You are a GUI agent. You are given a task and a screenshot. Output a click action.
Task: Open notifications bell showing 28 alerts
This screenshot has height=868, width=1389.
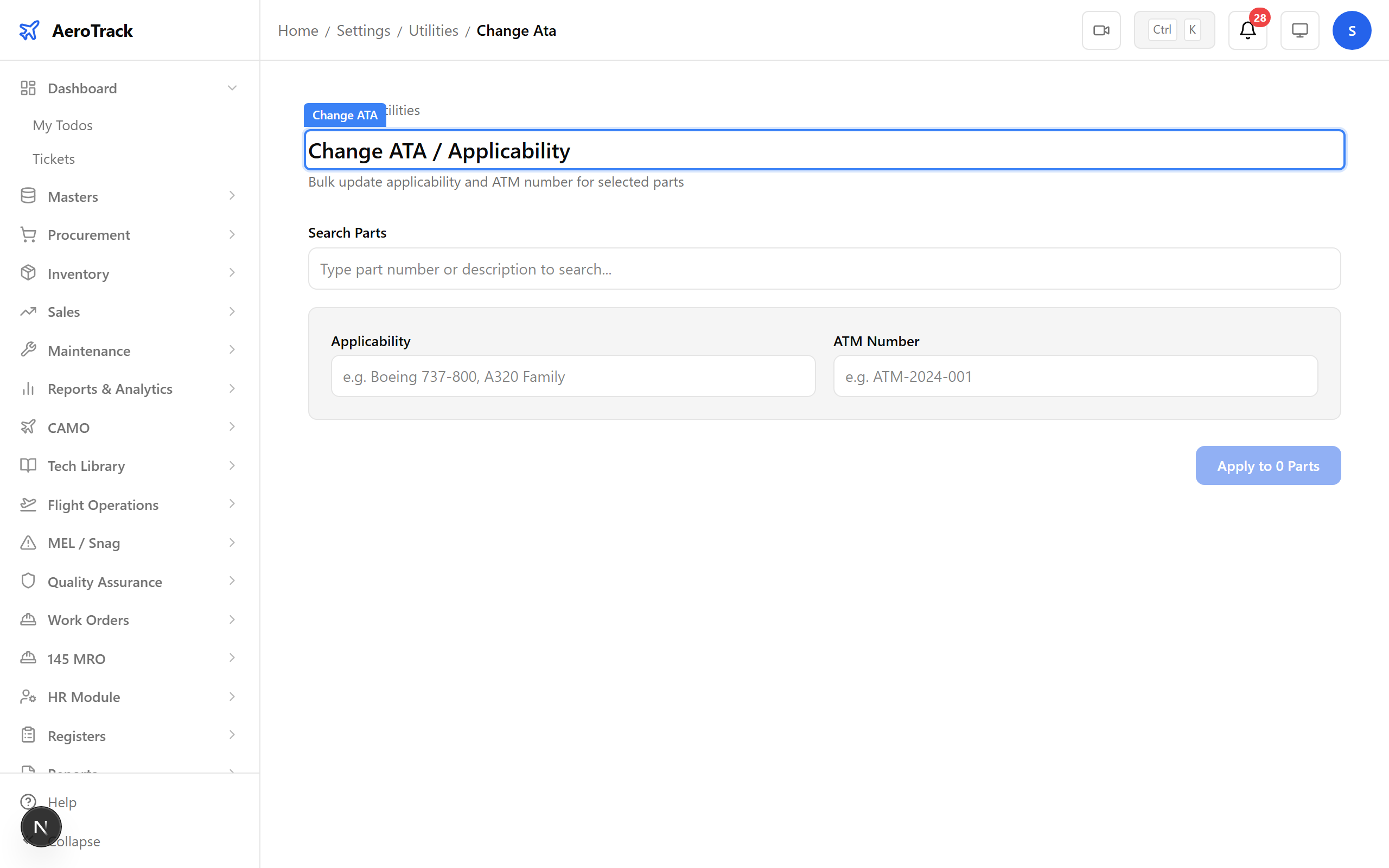pos(1247,30)
